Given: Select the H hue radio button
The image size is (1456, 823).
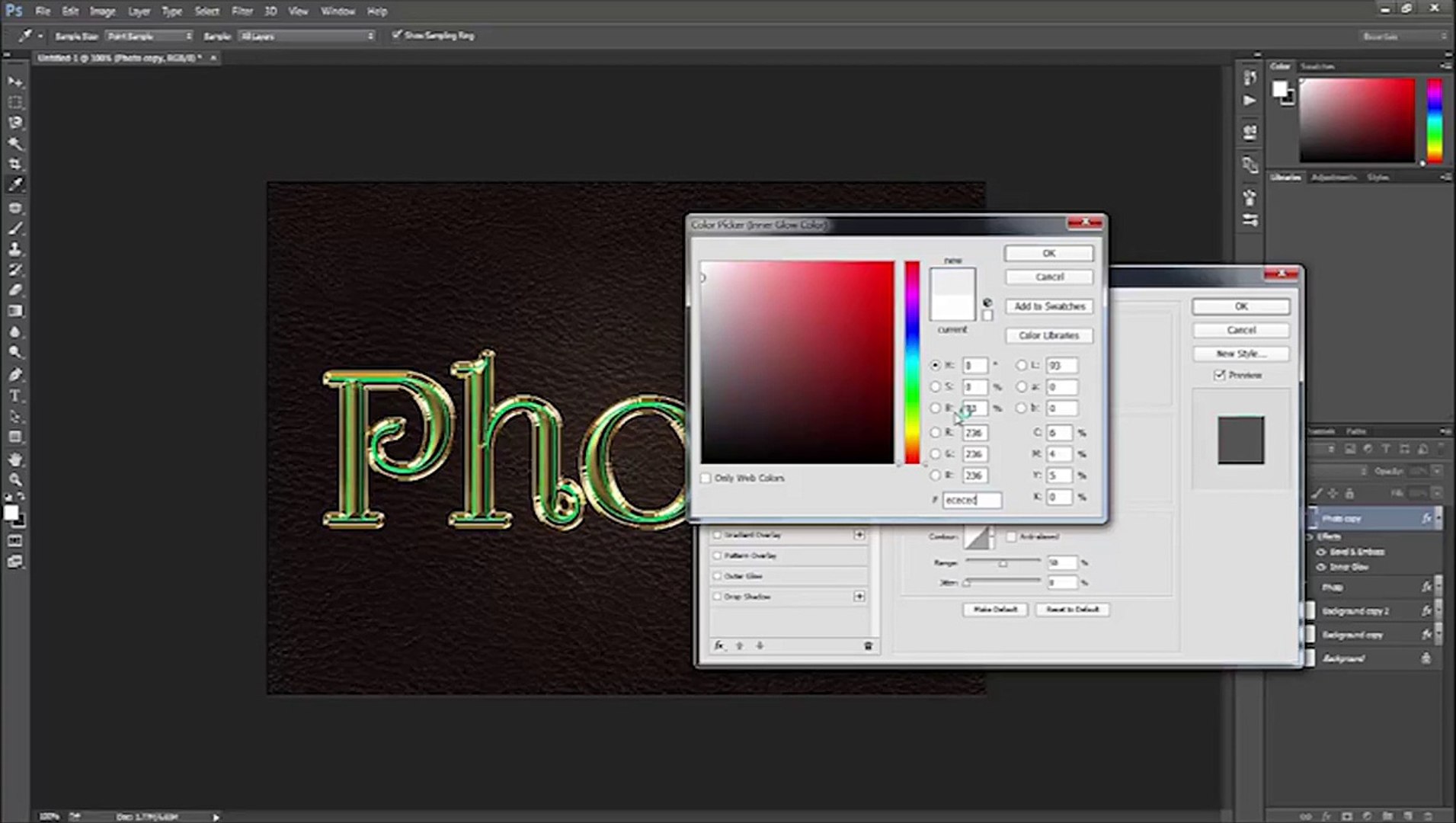Looking at the screenshot, I should tap(936, 366).
